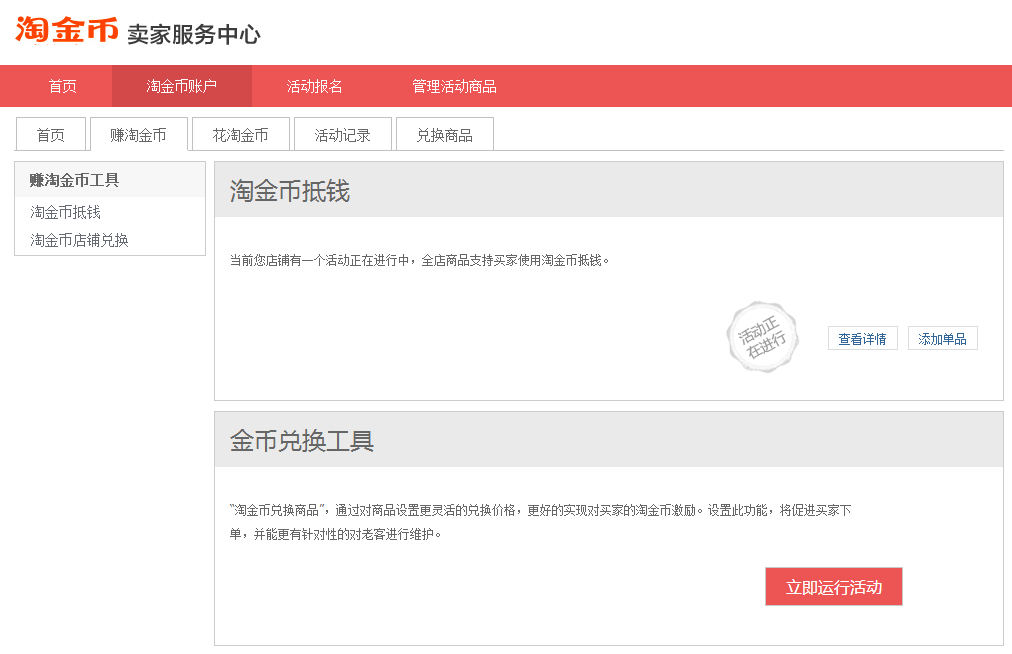The image size is (1012, 654).
Task: Click the text 当前您店铺有一个活动正在进行中
Action: [x=319, y=260]
